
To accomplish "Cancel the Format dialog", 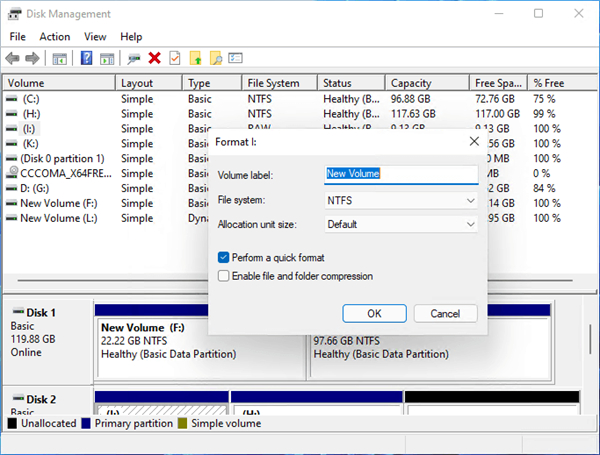I will pos(445,313).
